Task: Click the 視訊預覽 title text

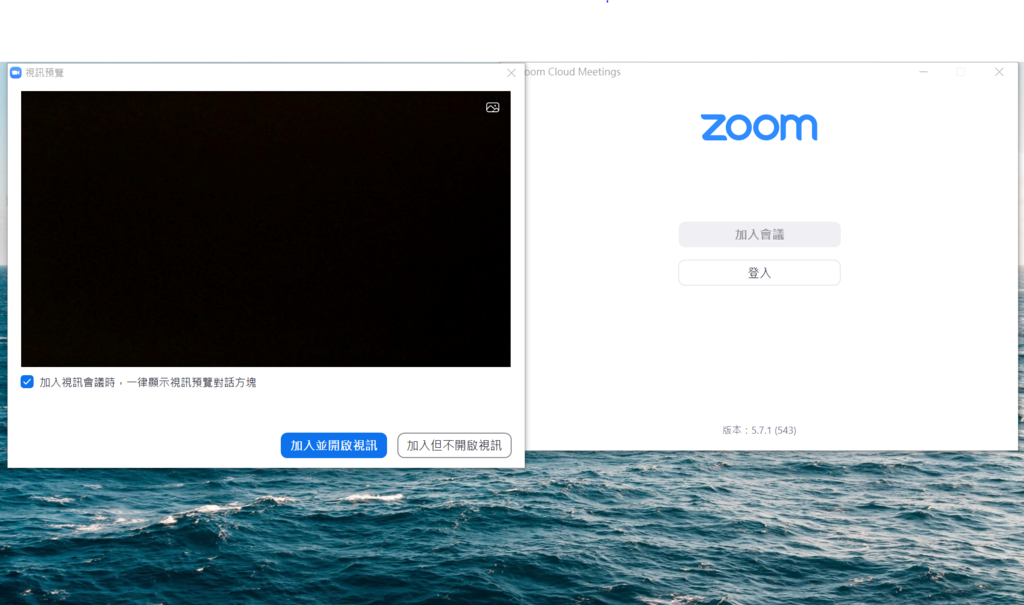Action: 44,73
